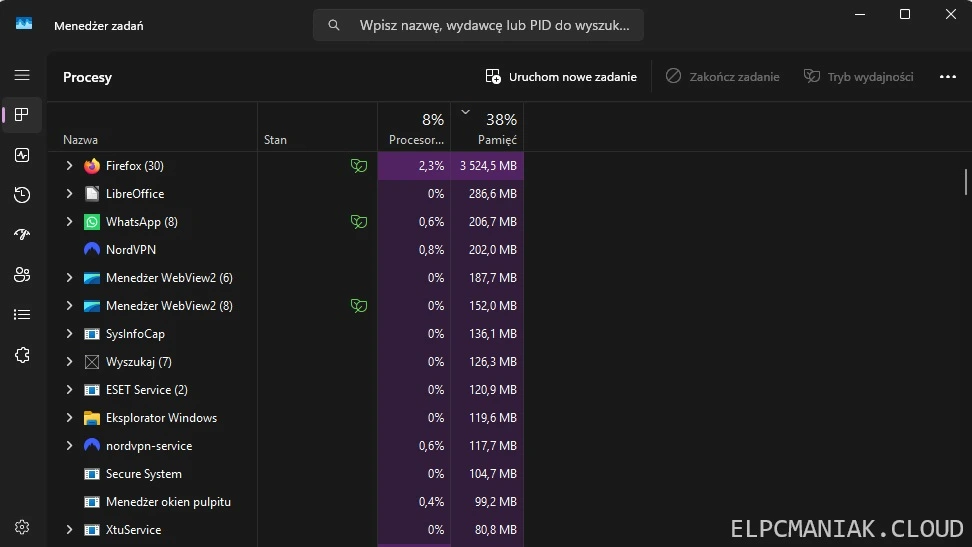
Task: Open the Details page in sidebar
Action: 22,315
